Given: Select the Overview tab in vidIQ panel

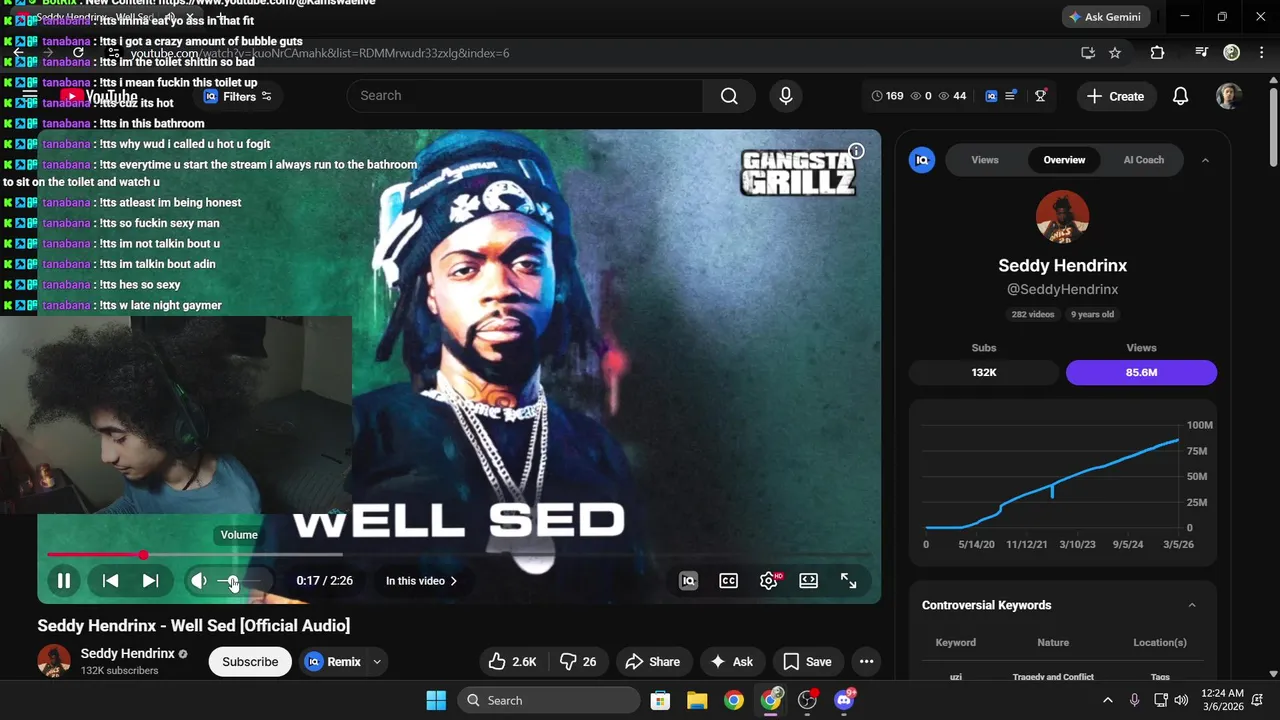Looking at the screenshot, I should pos(1064,160).
